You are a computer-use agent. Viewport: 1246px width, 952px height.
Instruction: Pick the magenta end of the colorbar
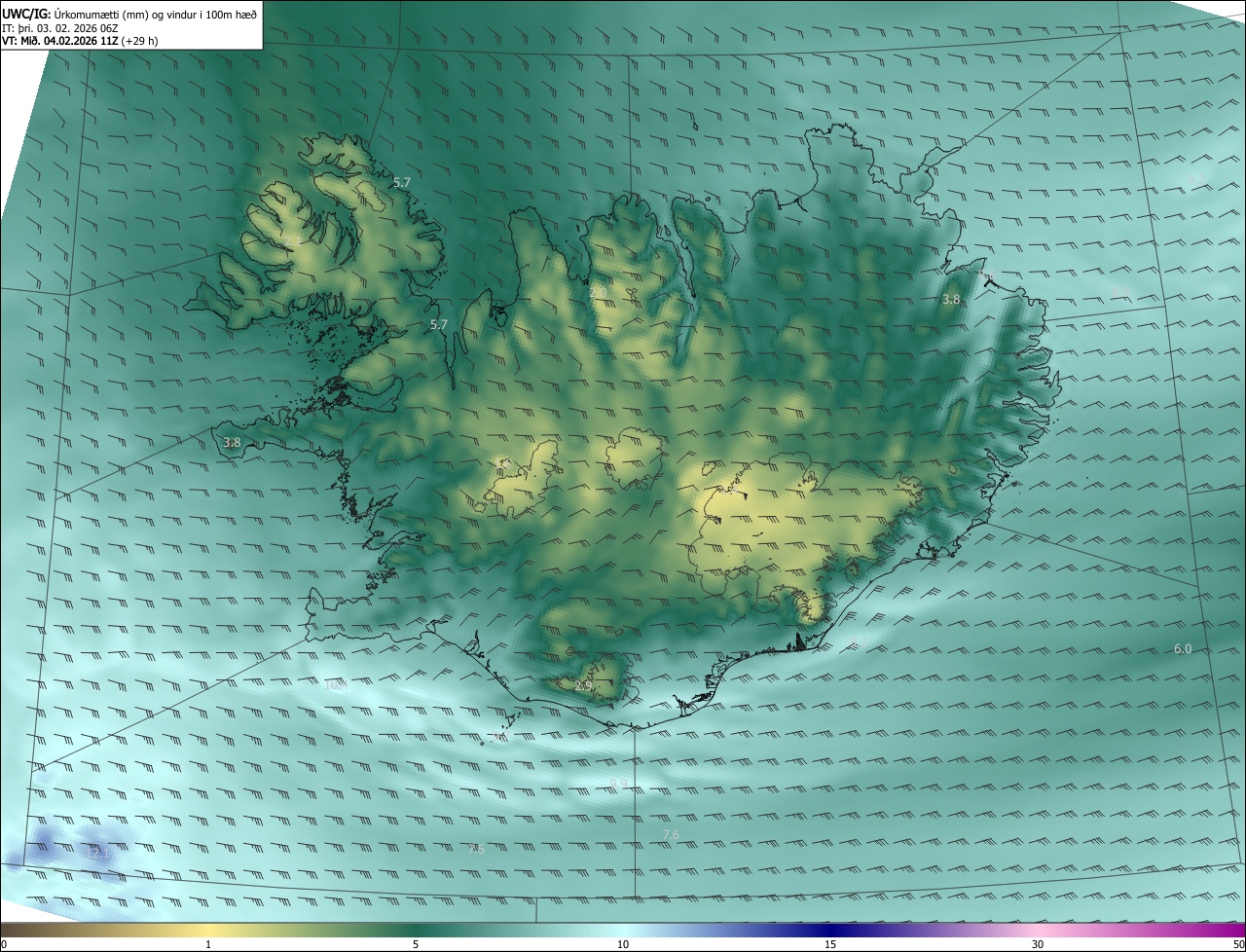click(1228, 931)
